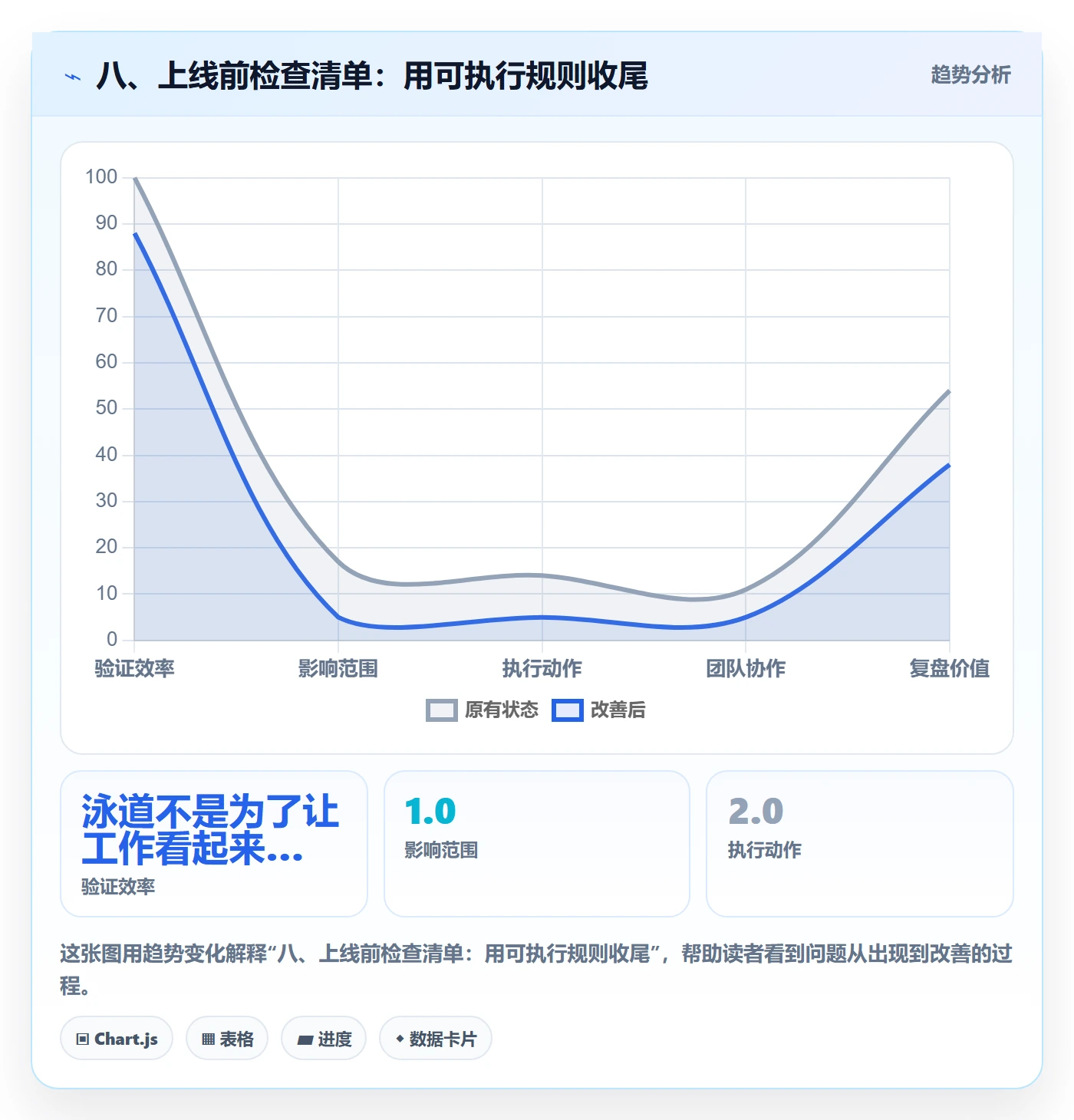Click the 泳道不是为了让工作看起来… headline
This screenshot has height=1120, width=1074.
(209, 830)
